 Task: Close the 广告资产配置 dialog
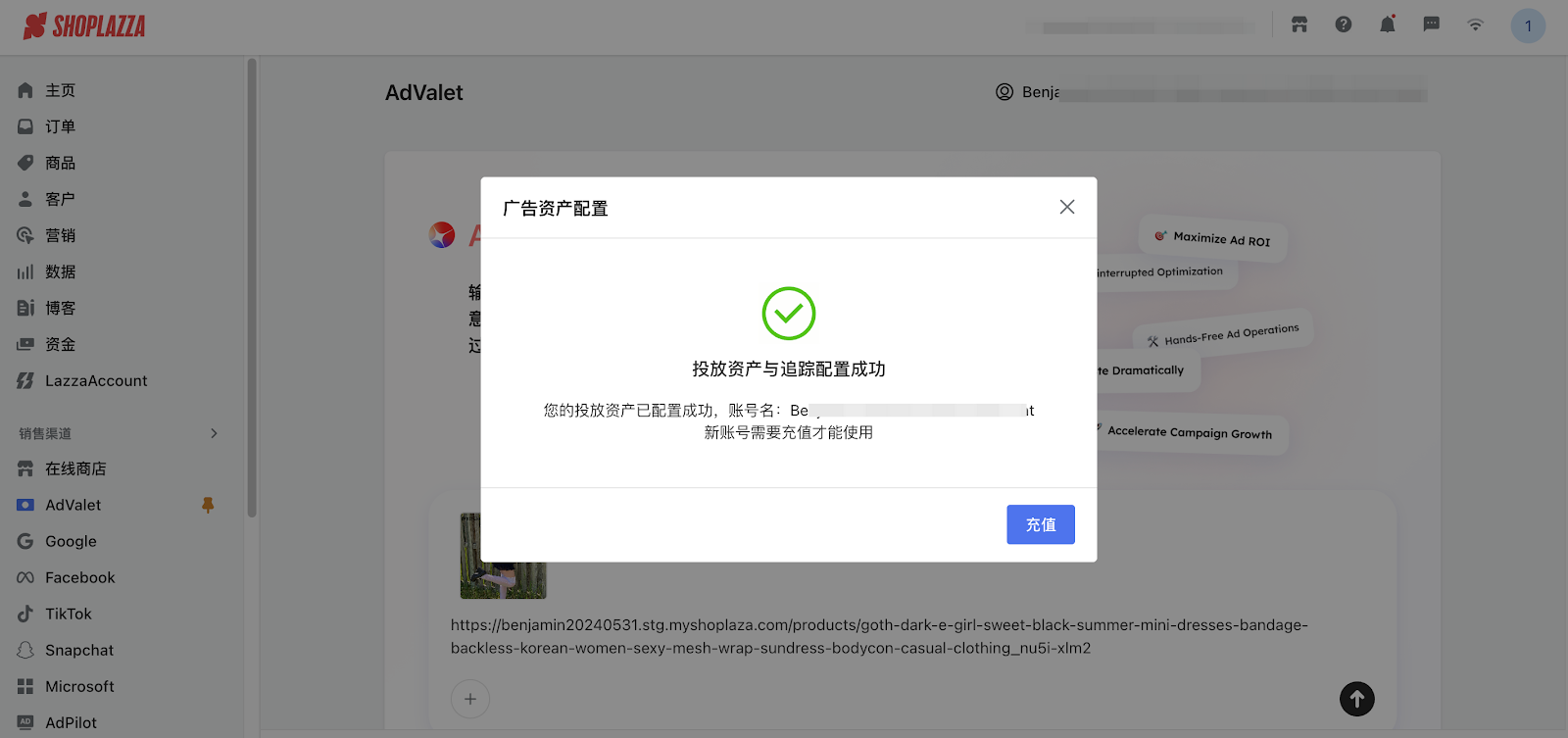pyautogui.click(x=1066, y=207)
